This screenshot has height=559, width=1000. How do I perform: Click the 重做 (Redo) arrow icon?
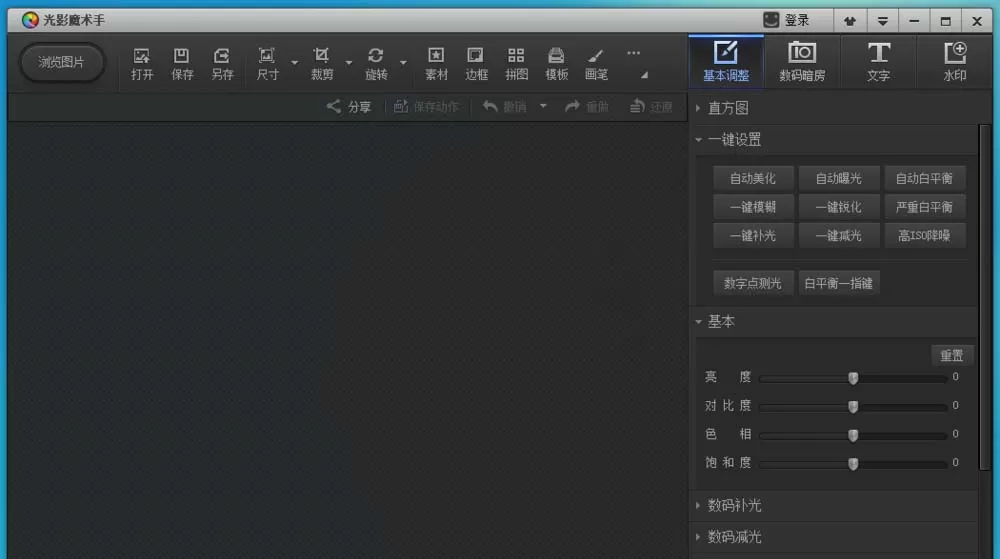click(x=572, y=106)
